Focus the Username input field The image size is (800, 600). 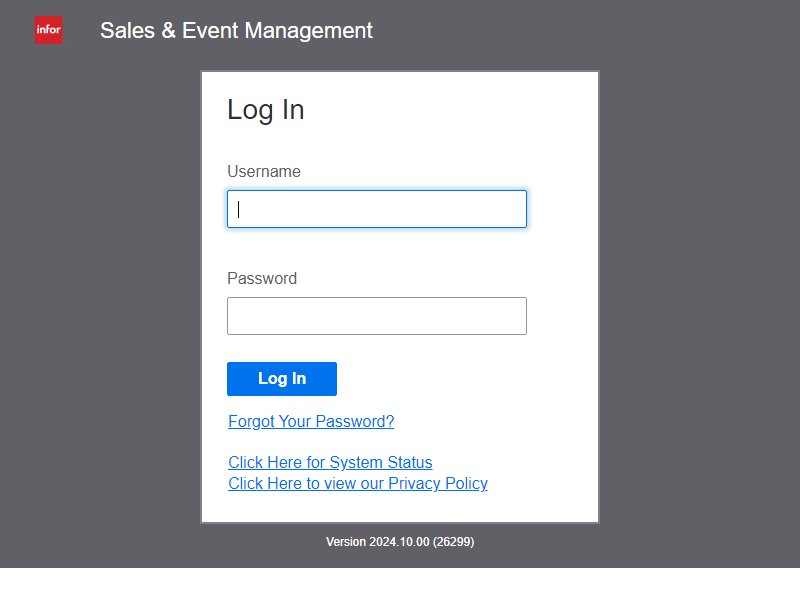tap(377, 209)
